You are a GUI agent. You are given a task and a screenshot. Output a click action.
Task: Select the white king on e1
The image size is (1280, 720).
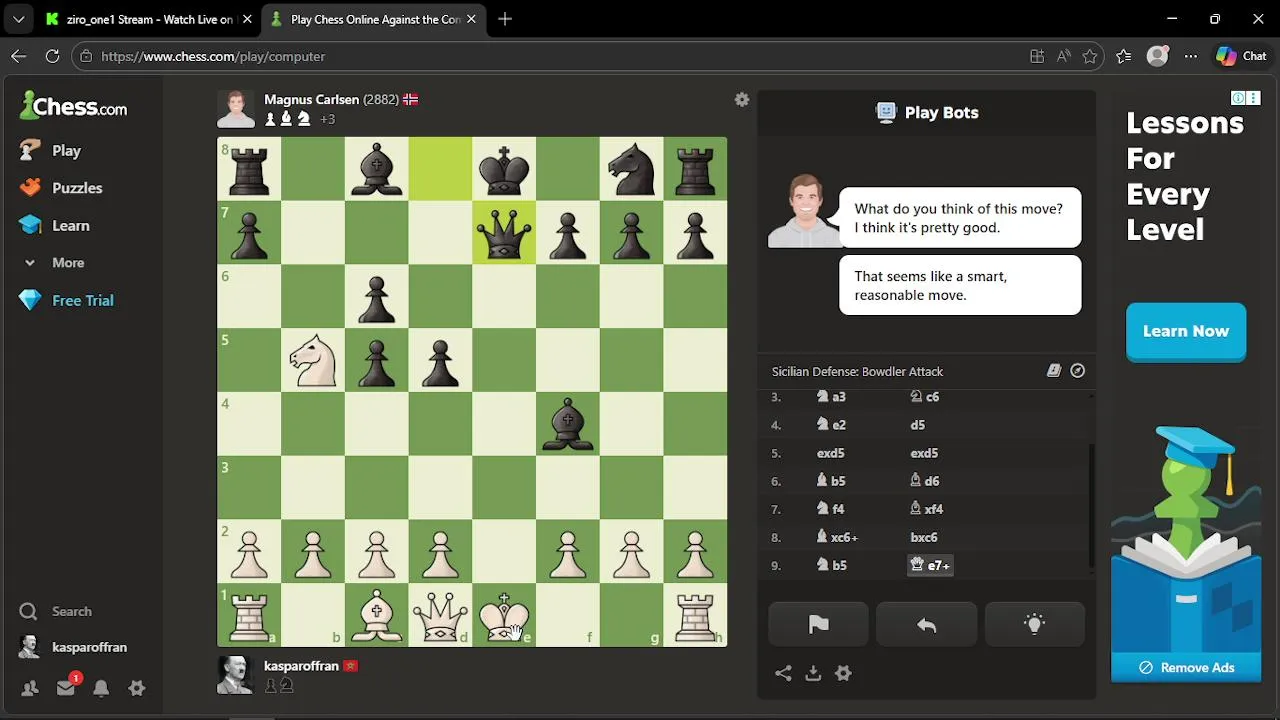504,615
